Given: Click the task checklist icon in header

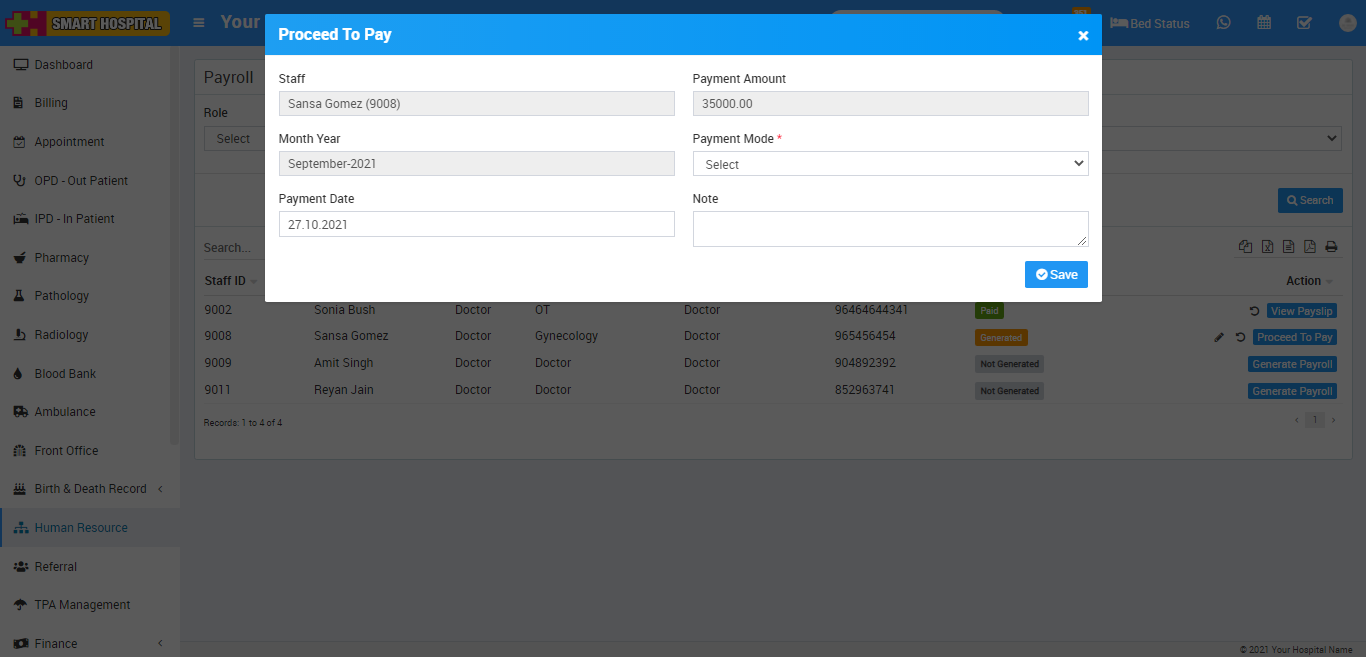Looking at the screenshot, I should (1304, 23).
